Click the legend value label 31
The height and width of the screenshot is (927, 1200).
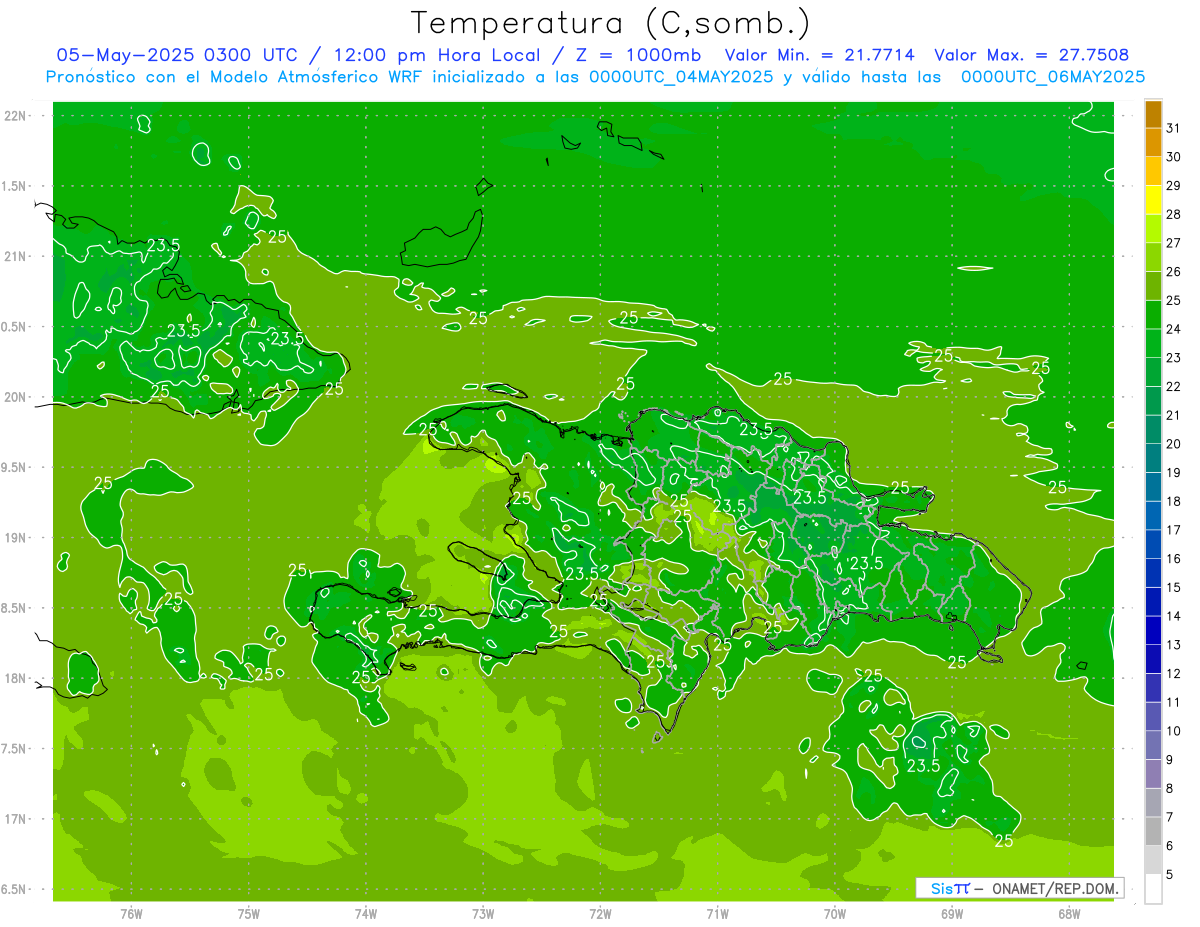pyautogui.click(x=1173, y=128)
